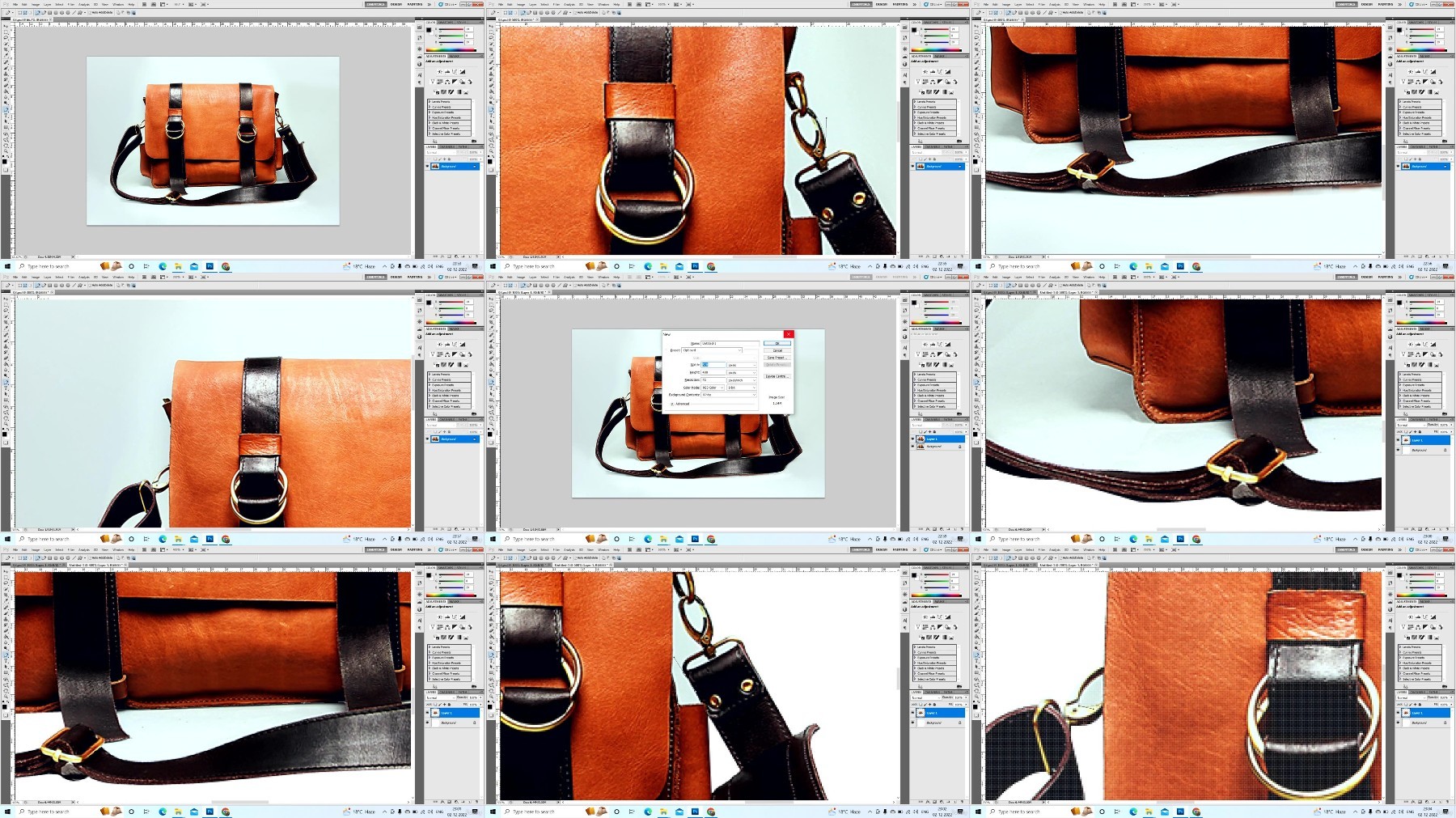Click Save Preset in the New dialog

click(777, 358)
